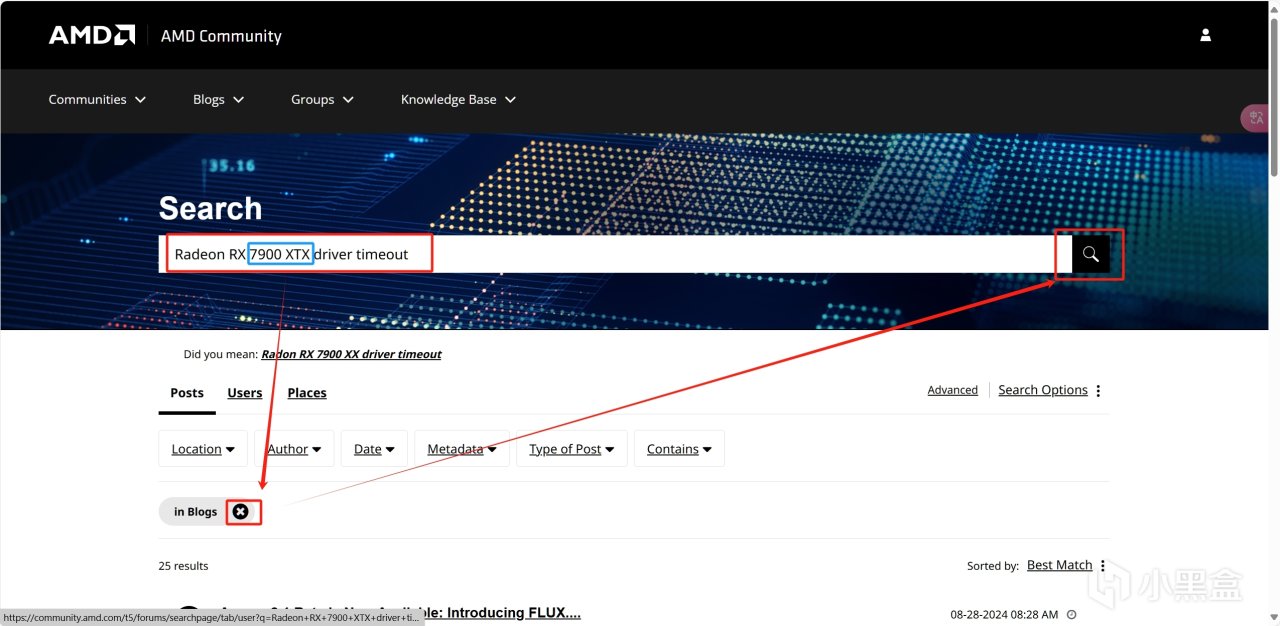Open the sort options kebab icon

1103,566
